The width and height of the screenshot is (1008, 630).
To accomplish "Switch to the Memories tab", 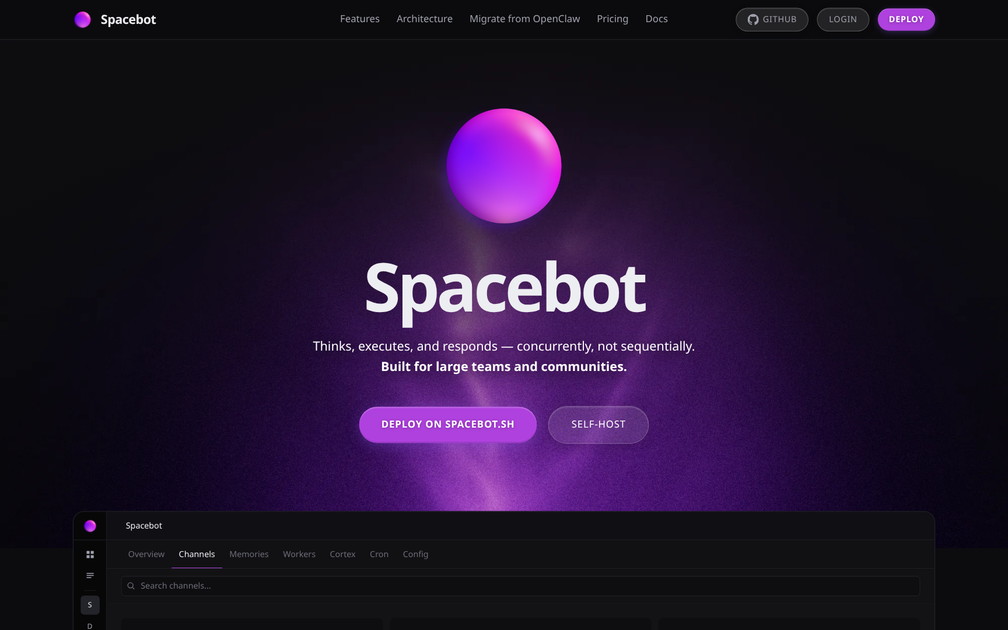I will (249, 554).
